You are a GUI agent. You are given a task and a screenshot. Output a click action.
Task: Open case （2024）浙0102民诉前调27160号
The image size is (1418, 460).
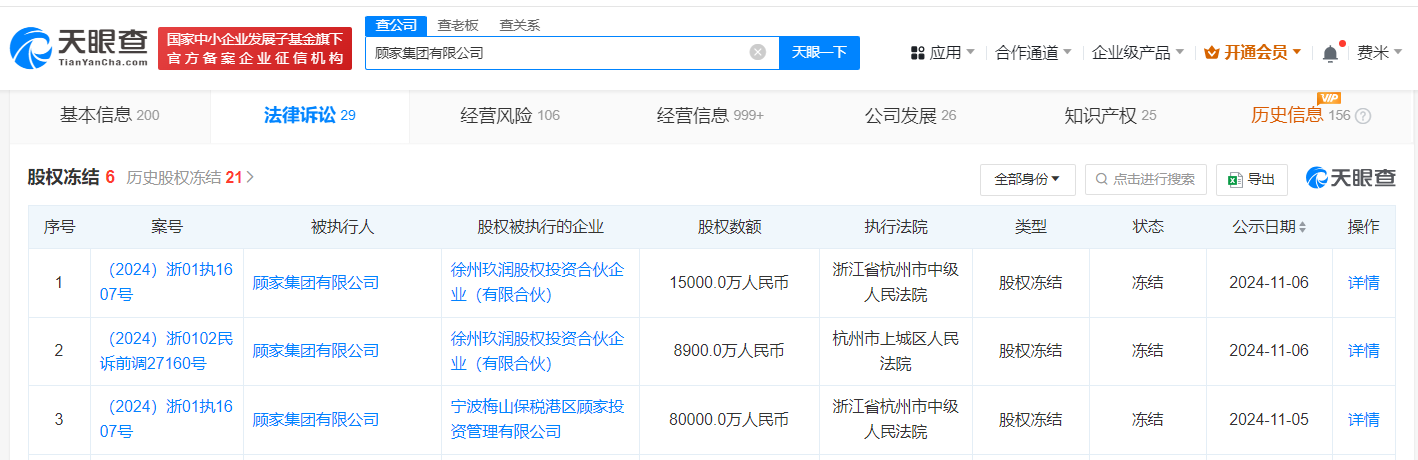click(168, 351)
